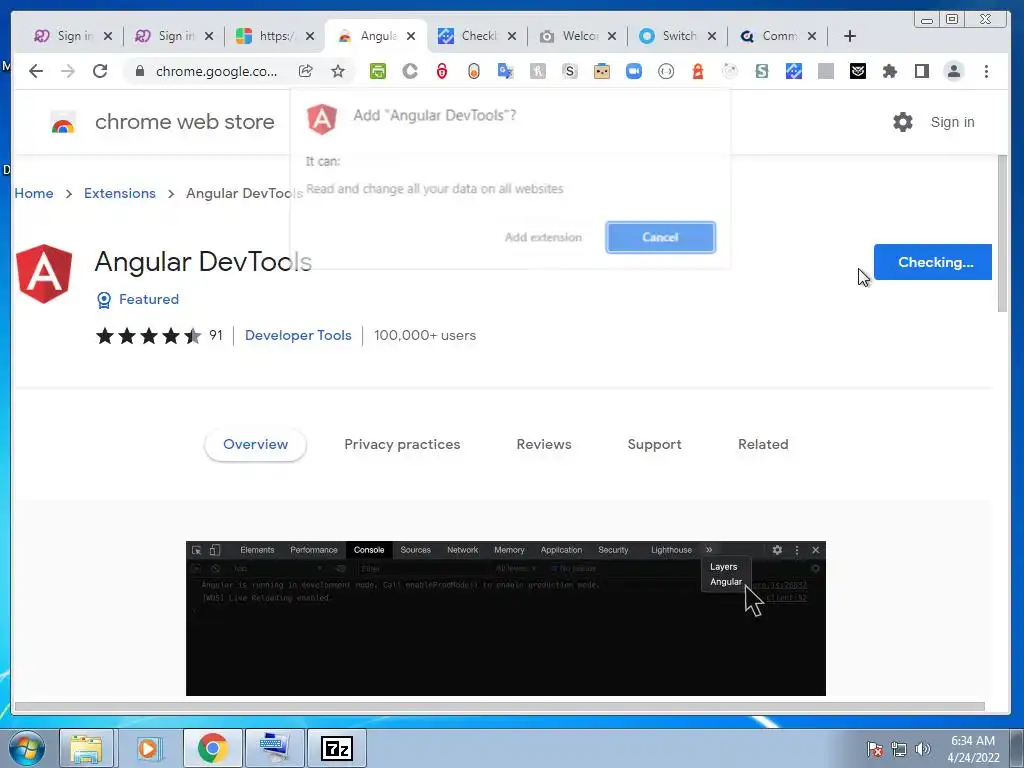Open the blue checkmark extension icon
1024x768 pixels.
click(x=793, y=71)
